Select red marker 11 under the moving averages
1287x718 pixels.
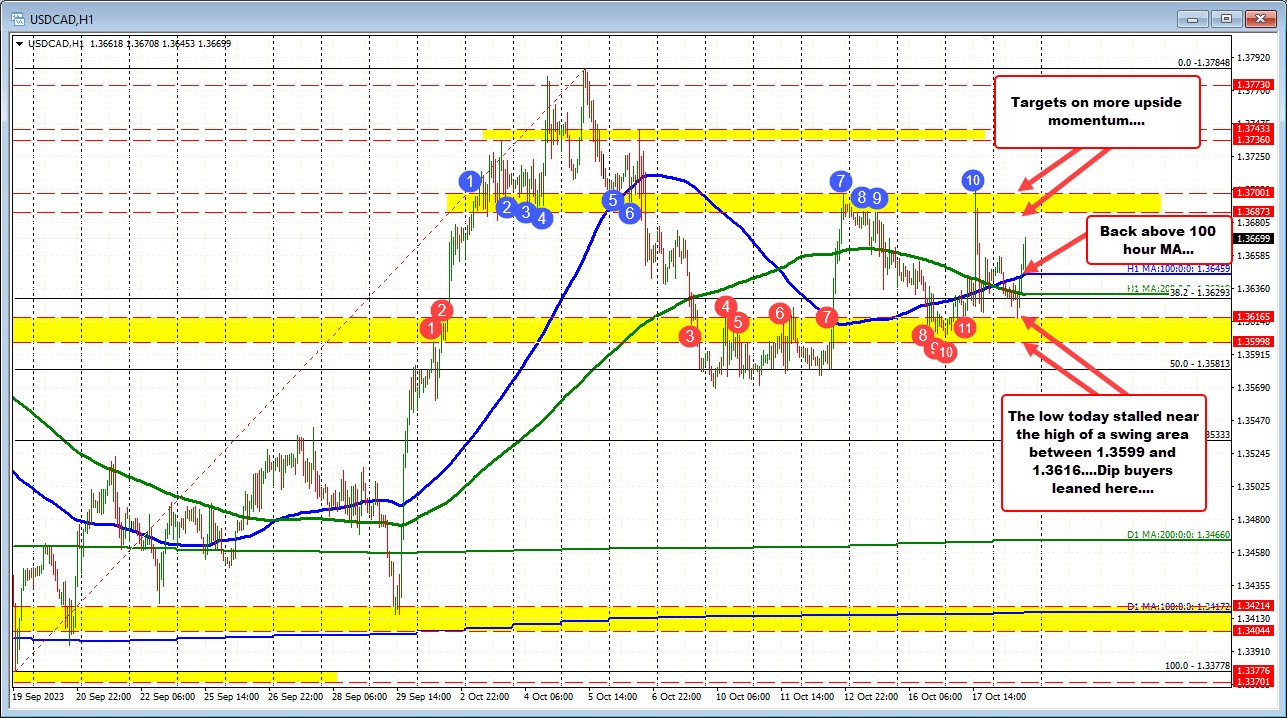[x=963, y=327]
